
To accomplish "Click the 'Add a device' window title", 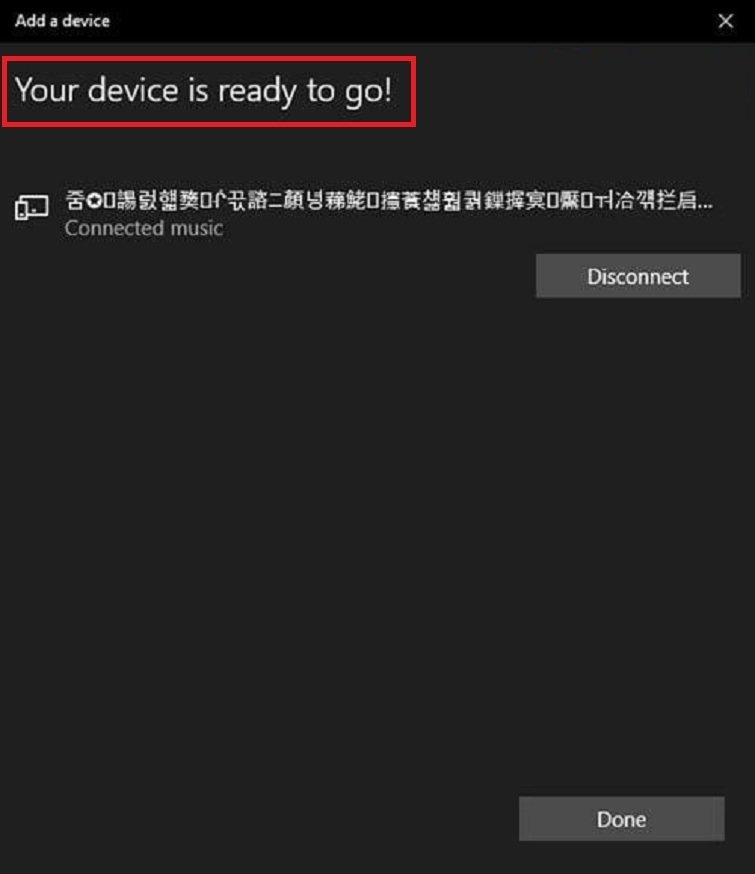I will (x=62, y=21).
